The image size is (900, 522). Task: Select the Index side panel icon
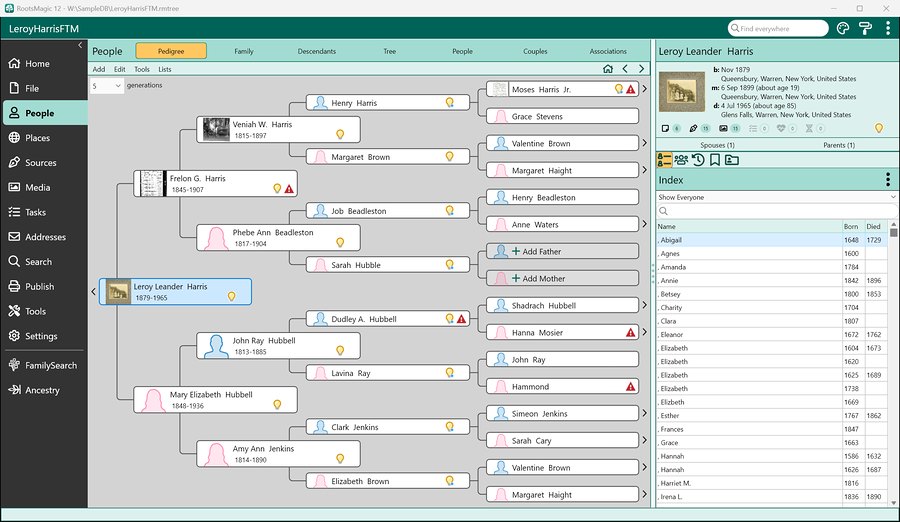coord(664,160)
